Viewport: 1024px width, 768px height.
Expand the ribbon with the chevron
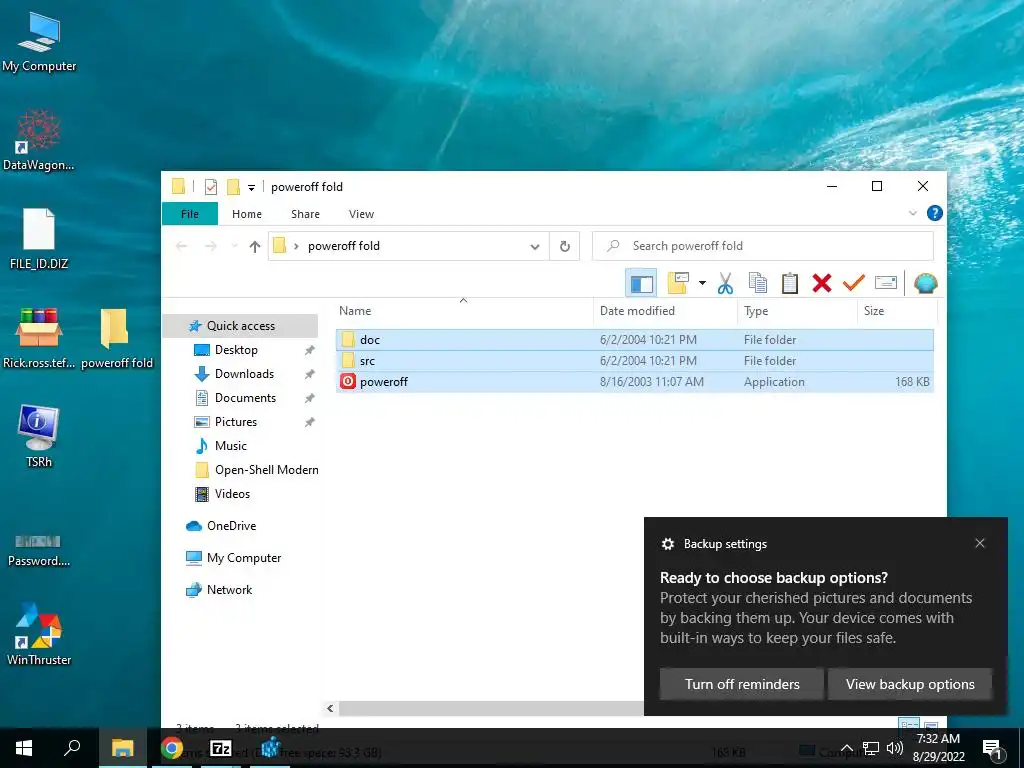pyautogui.click(x=913, y=214)
